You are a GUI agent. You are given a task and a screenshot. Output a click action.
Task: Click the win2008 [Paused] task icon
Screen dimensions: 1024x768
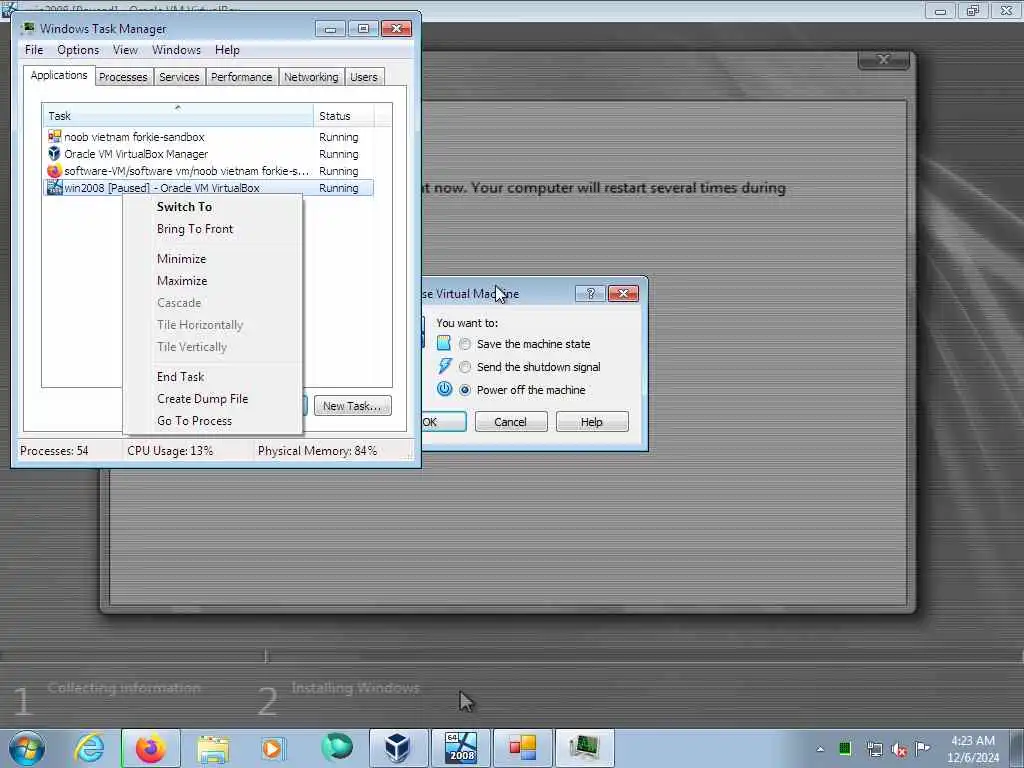54,187
